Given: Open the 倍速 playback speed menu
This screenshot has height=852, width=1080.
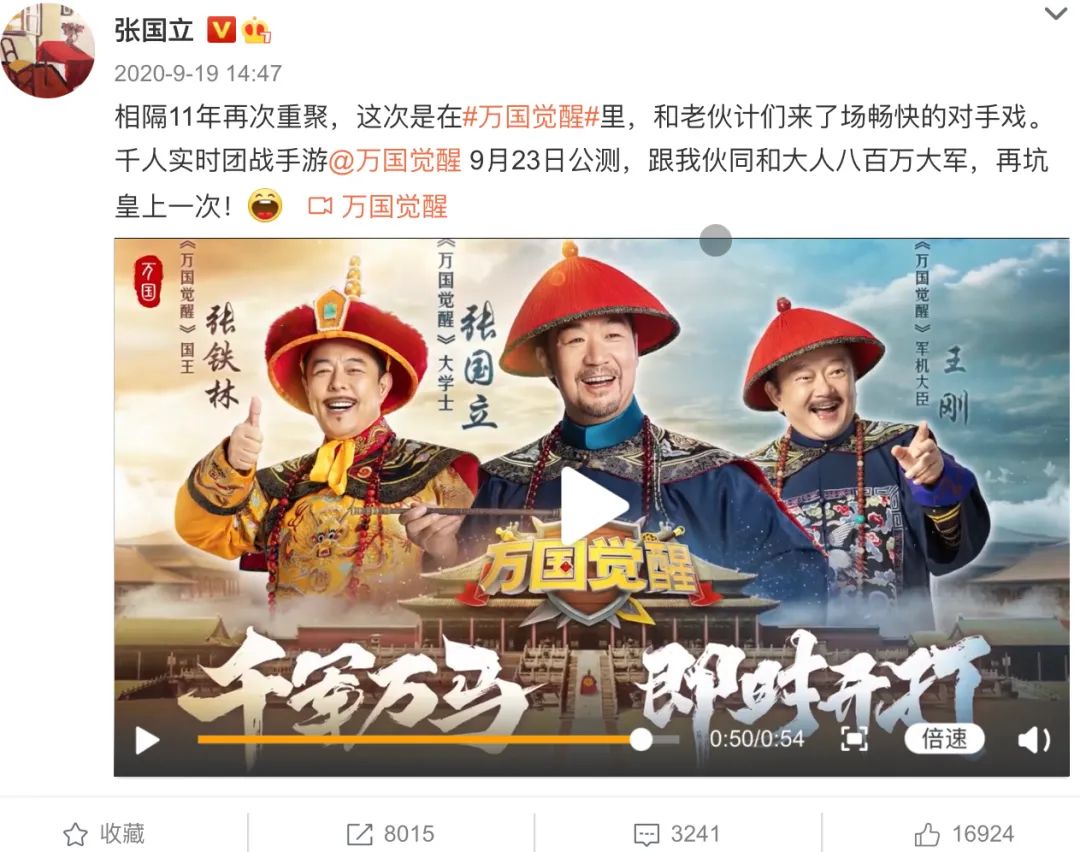Looking at the screenshot, I should [x=944, y=739].
